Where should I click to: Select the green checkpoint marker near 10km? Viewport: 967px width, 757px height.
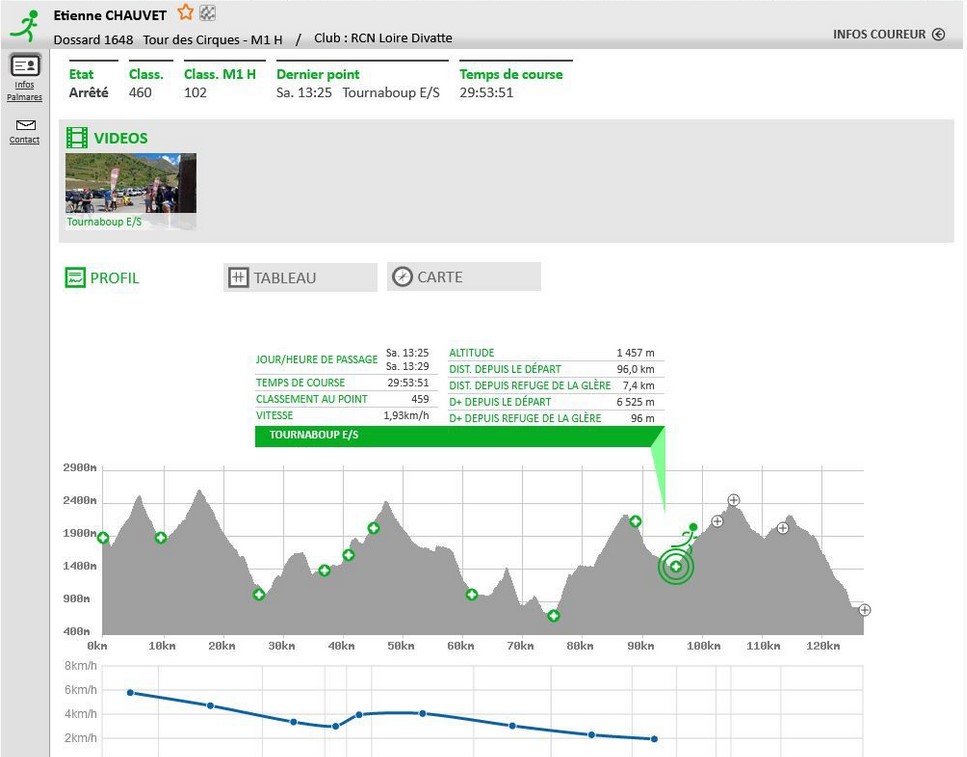(x=161, y=538)
